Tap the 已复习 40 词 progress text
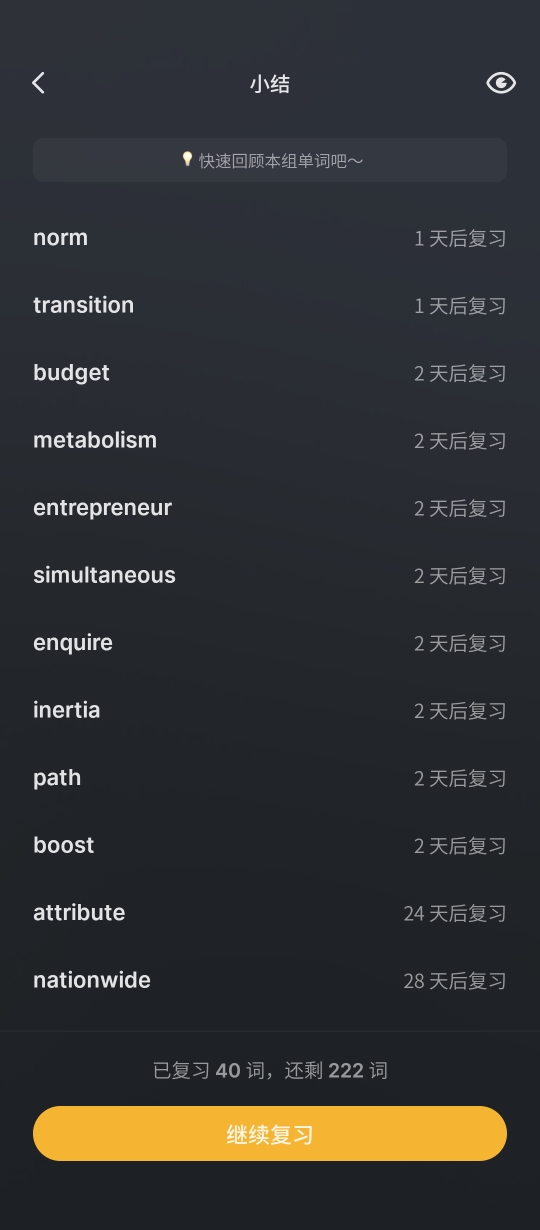 [207, 1071]
